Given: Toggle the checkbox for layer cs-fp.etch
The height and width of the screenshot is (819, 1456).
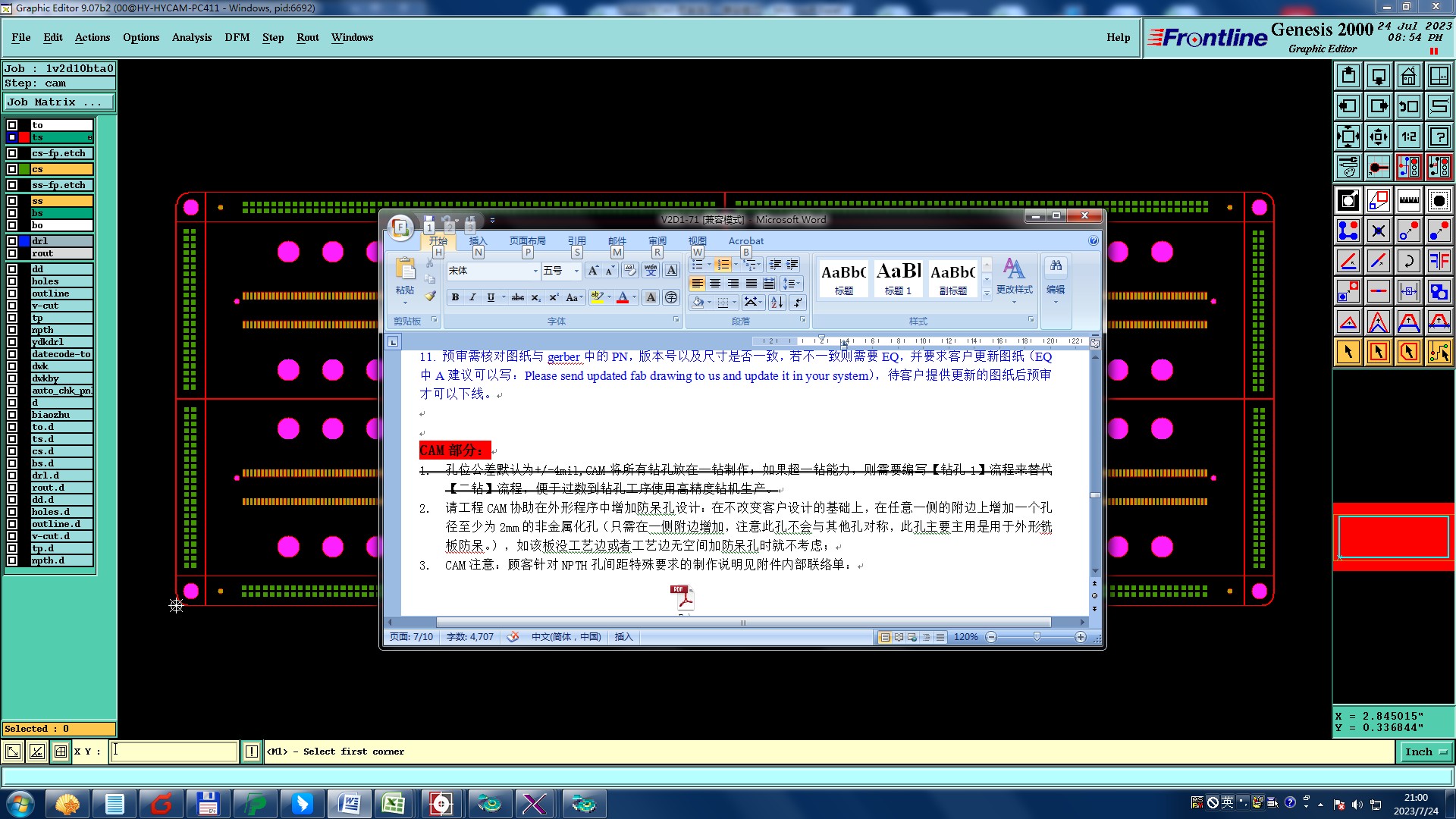Looking at the screenshot, I should coord(12,153).
